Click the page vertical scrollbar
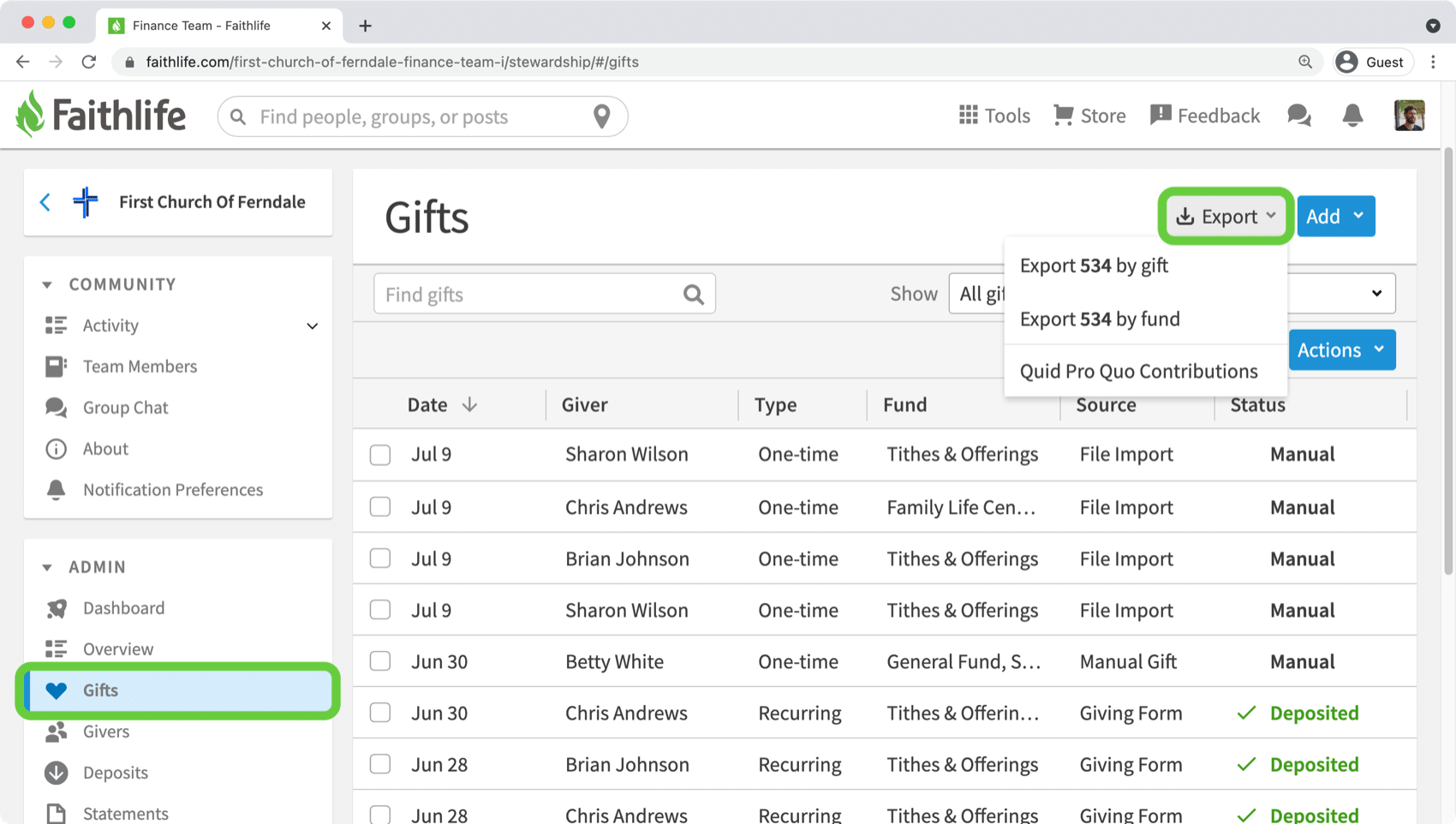The height and width of the screenshot is (824, 1456). pyautogui.click(x=1448, y=360)
